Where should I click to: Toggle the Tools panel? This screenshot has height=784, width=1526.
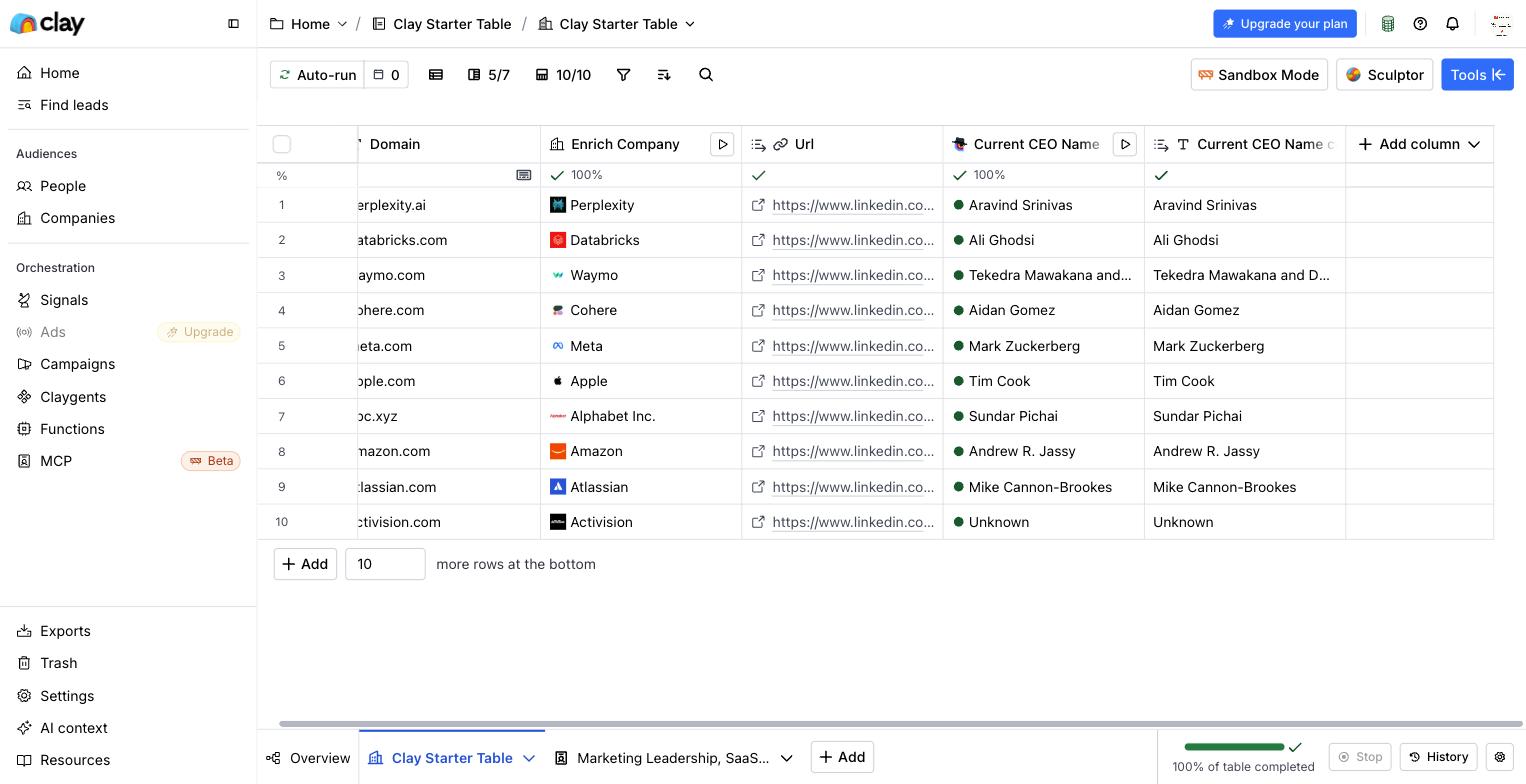pos(1477,75)
